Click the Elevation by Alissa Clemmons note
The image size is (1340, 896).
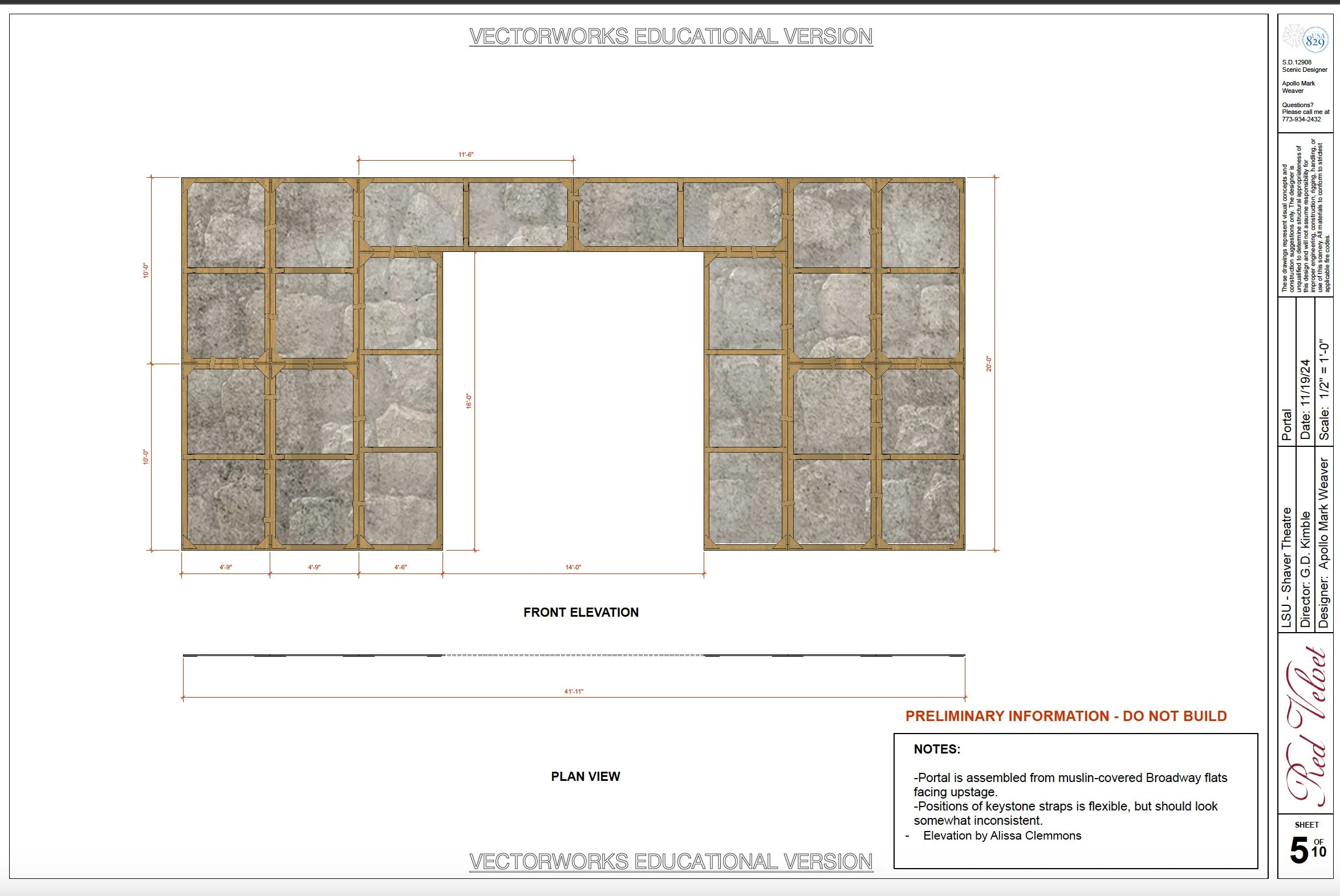[1001, 836]
